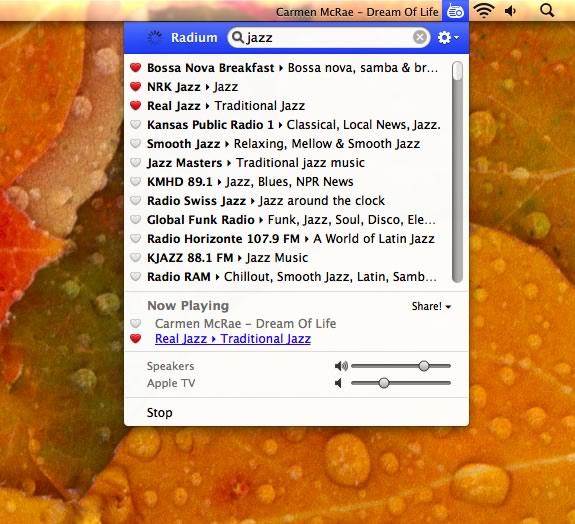This screenshot has width=575, height=524.
Task: Click into the jazz search field
Action: coord(329,37)
